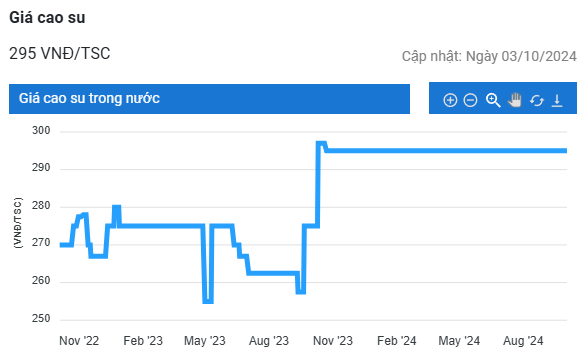Click the 'Cập nhật: Ngày 03/10/2024' update text
Image resolution: width=588 pixels, height=364 pixels.
489,56
